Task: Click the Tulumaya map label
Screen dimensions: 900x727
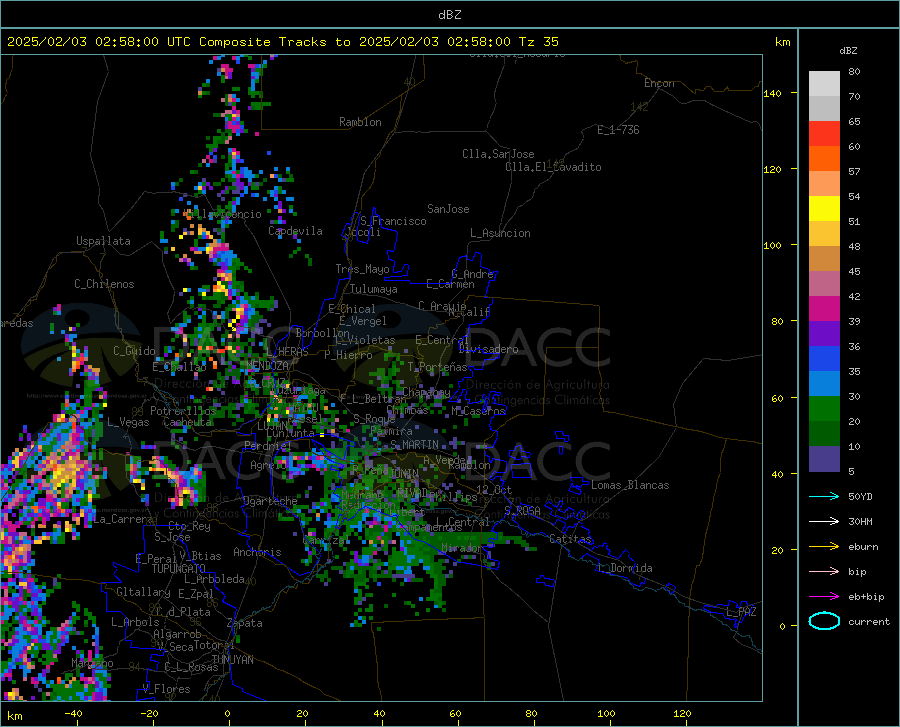Action: point(374,289)
